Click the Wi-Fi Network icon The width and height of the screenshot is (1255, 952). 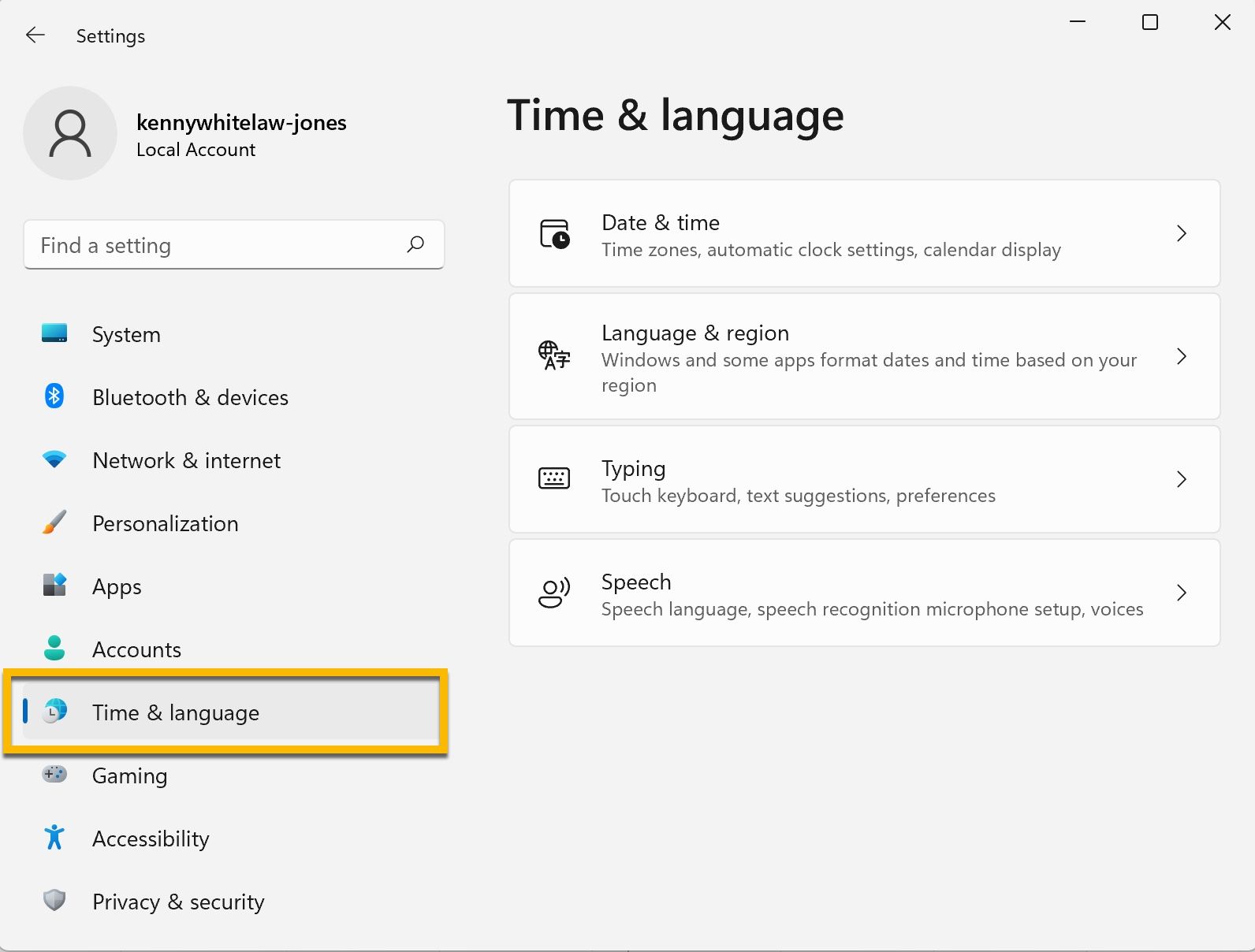(x=54, y=459)
